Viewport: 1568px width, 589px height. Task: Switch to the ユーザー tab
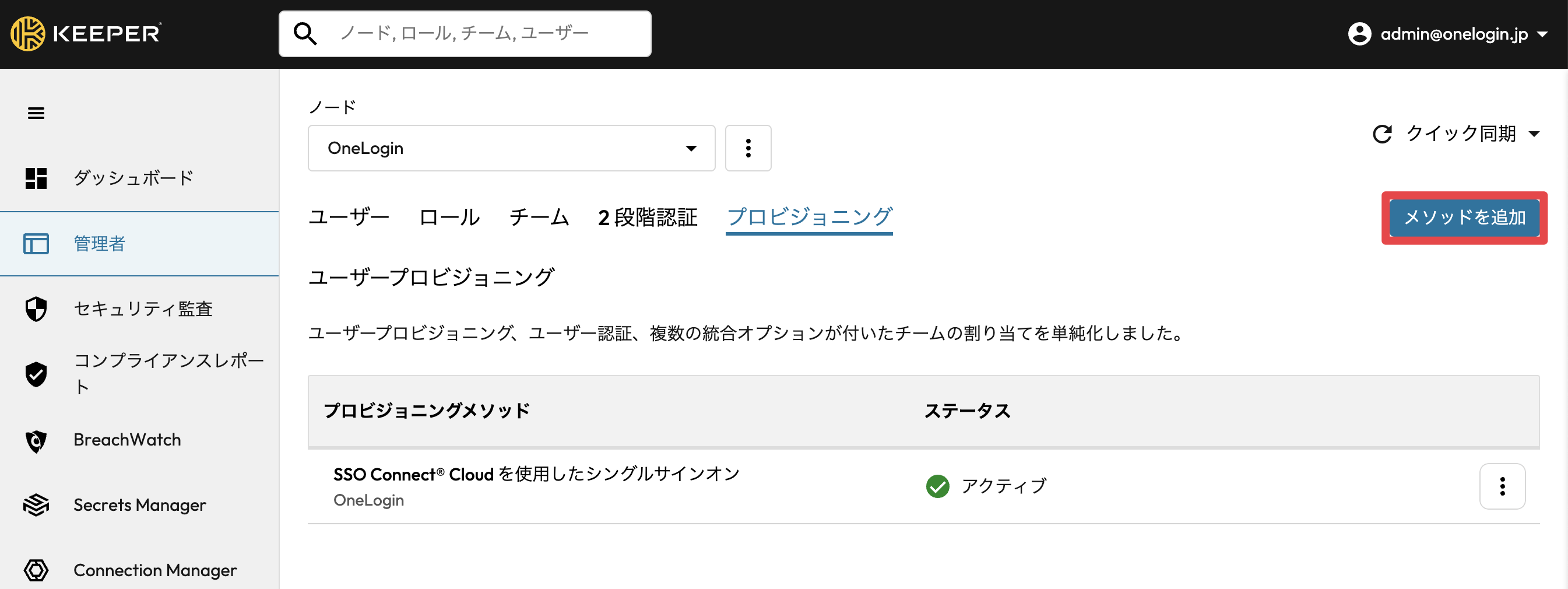349,218
